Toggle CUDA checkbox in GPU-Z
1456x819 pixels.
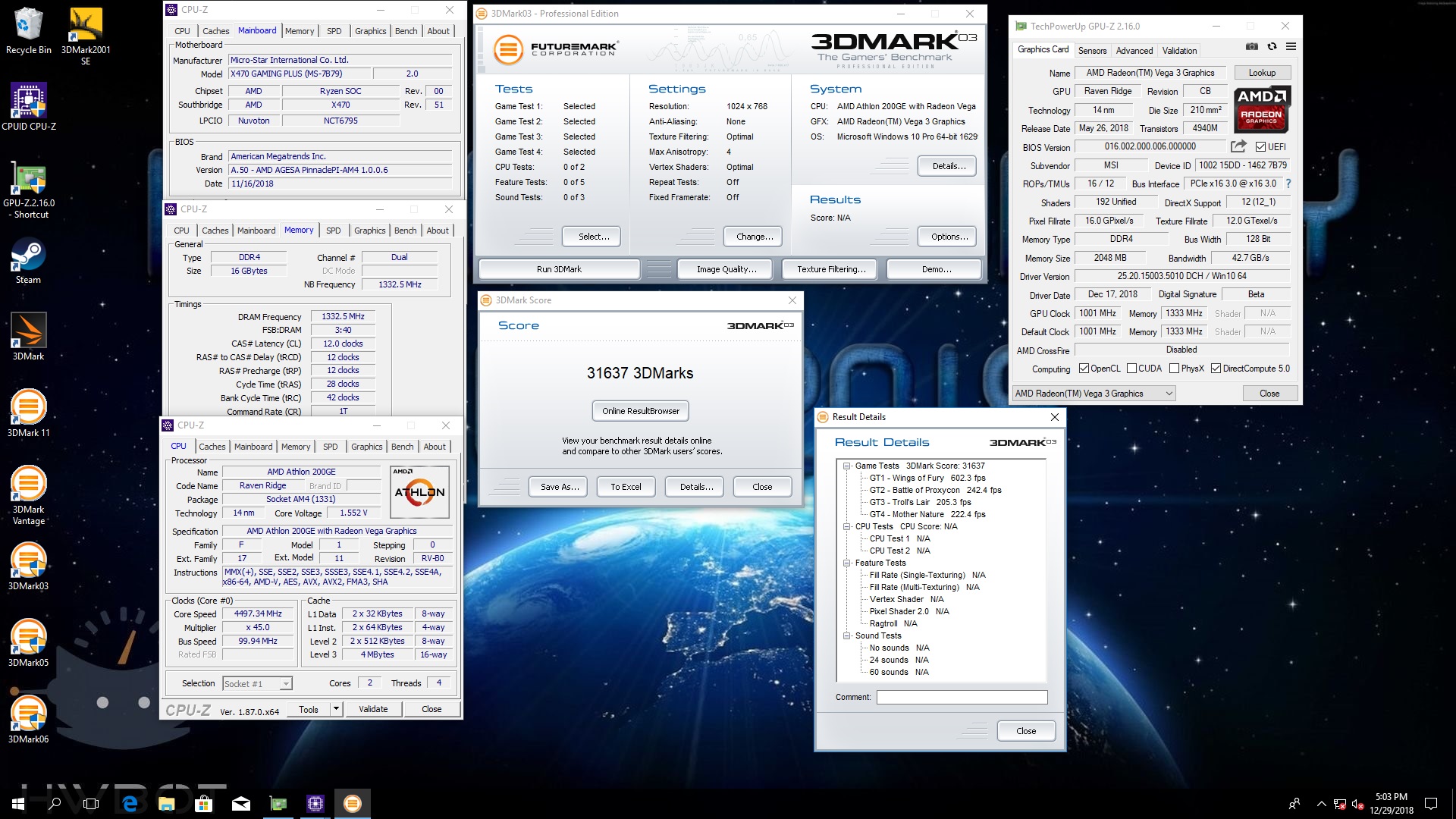[1131, 369]
